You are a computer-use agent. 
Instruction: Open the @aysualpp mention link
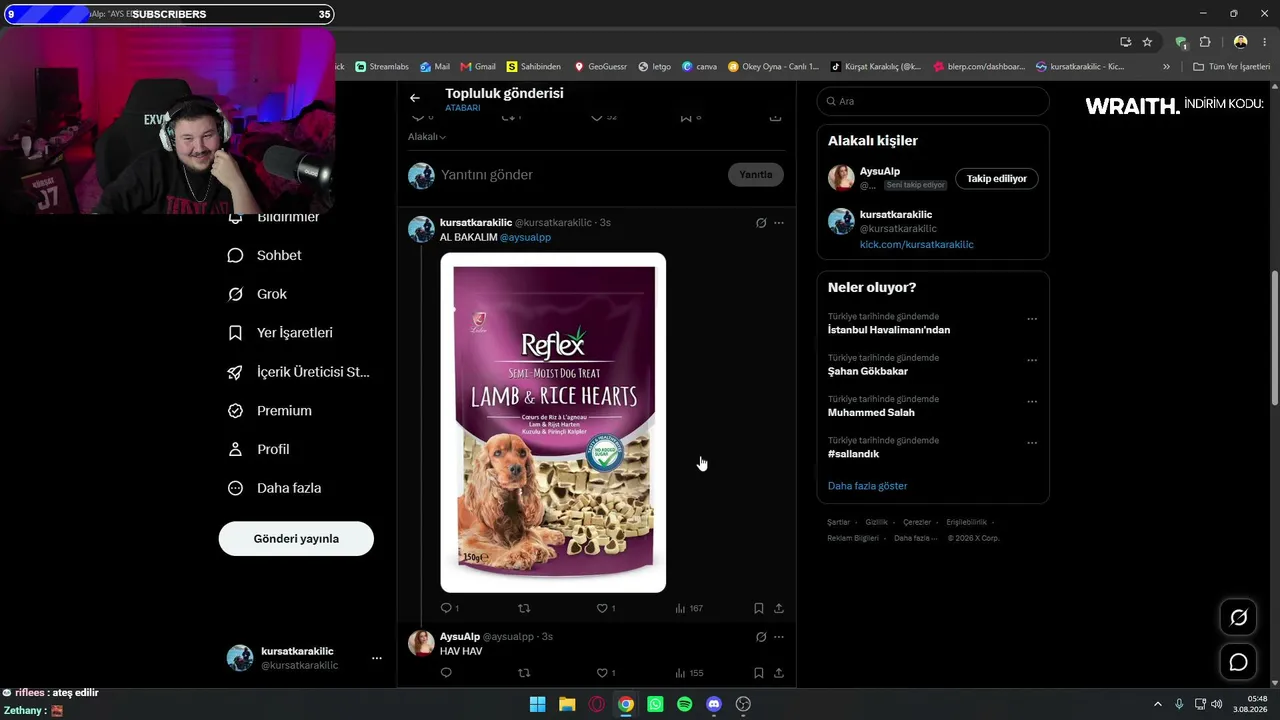coord(525,238)
